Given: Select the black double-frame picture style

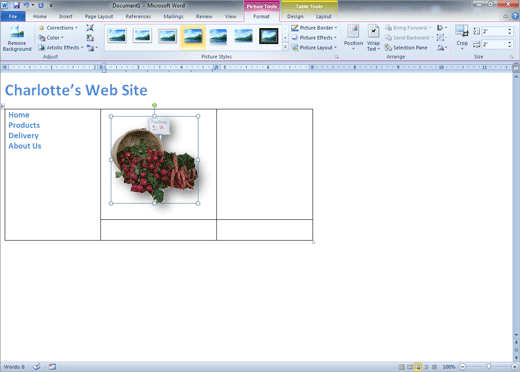Looking at the screenshot, I should pos(269,36).
